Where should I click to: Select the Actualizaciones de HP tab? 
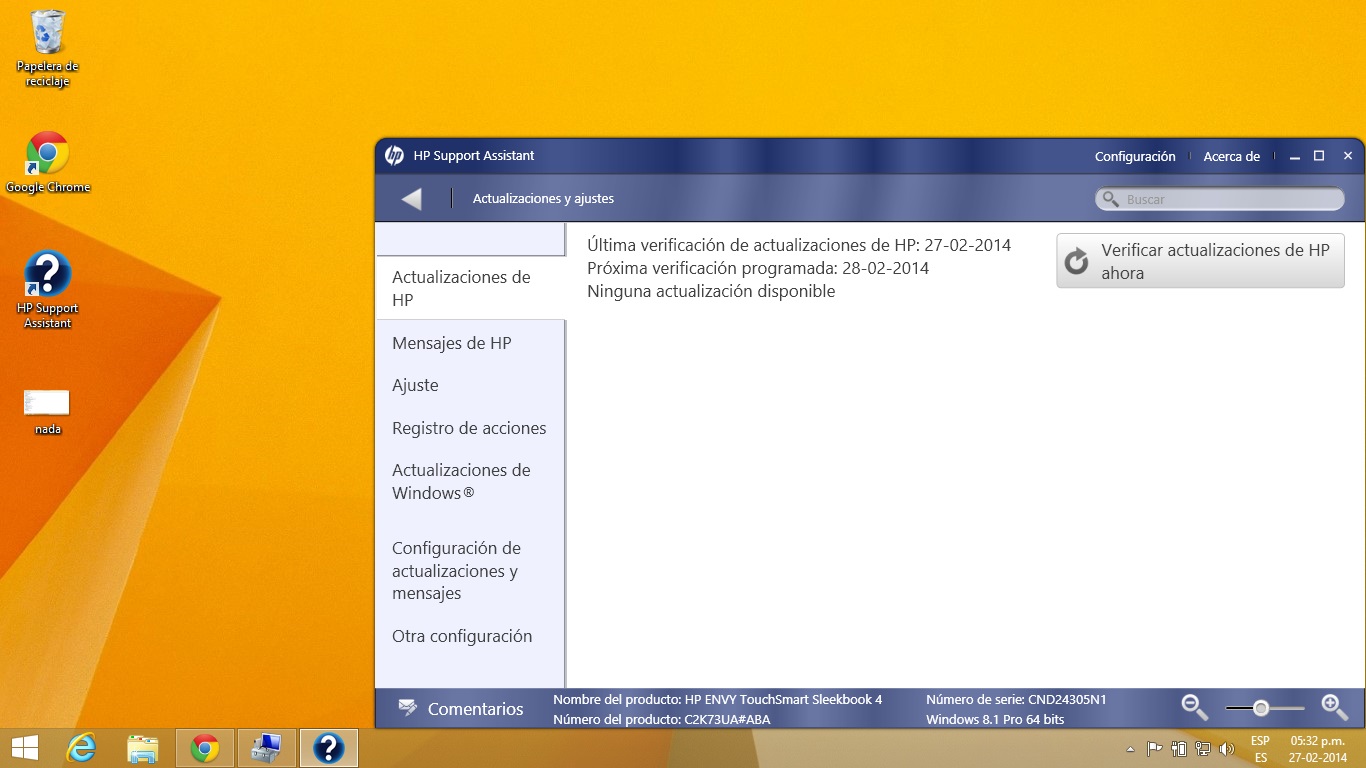[471, 288]
